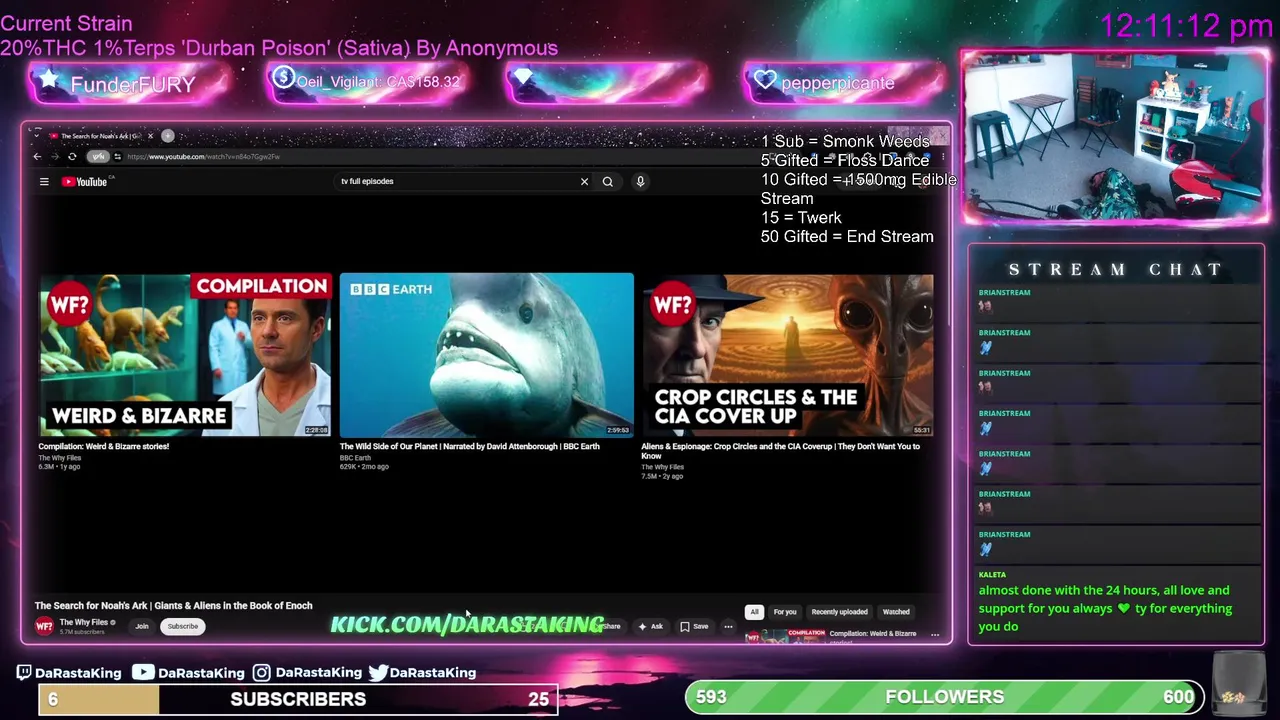The width and height of the screenshot is (1280, 720).
Task: Open 'Aliens & Espionage: Crop Circles' title link
Action: (x=780, y=450)
